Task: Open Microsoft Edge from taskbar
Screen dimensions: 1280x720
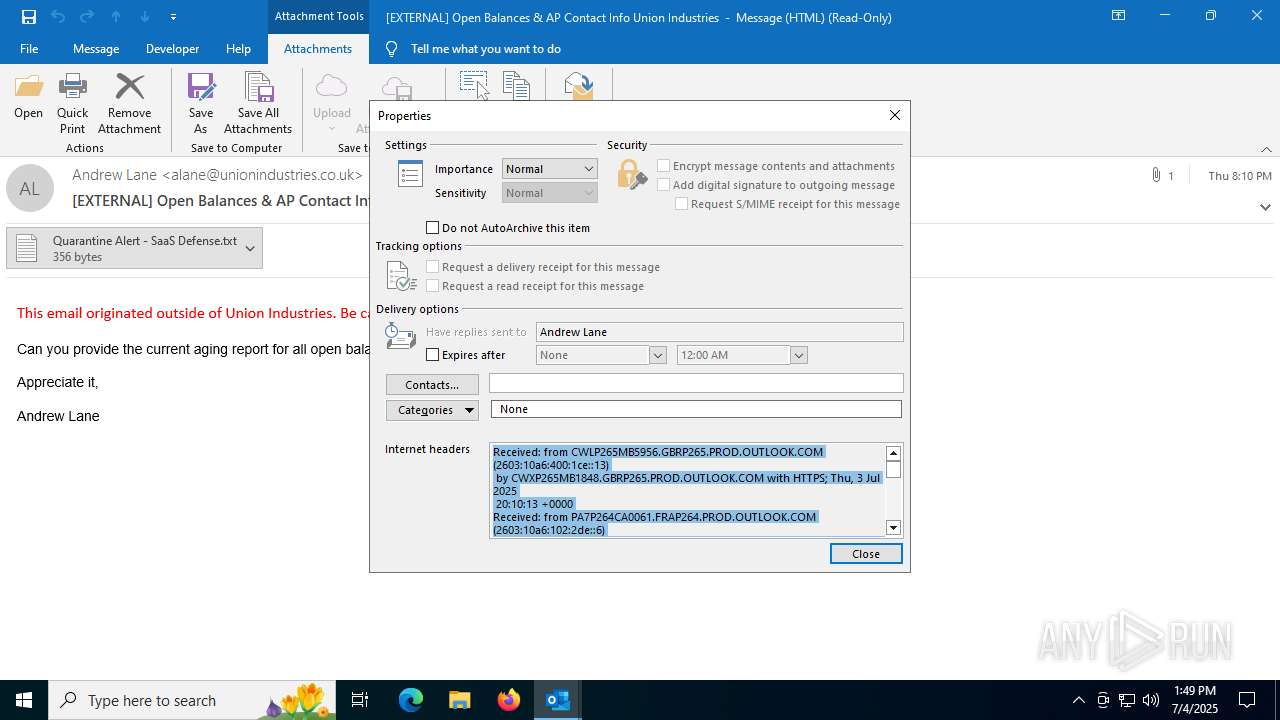Action: 411,700
